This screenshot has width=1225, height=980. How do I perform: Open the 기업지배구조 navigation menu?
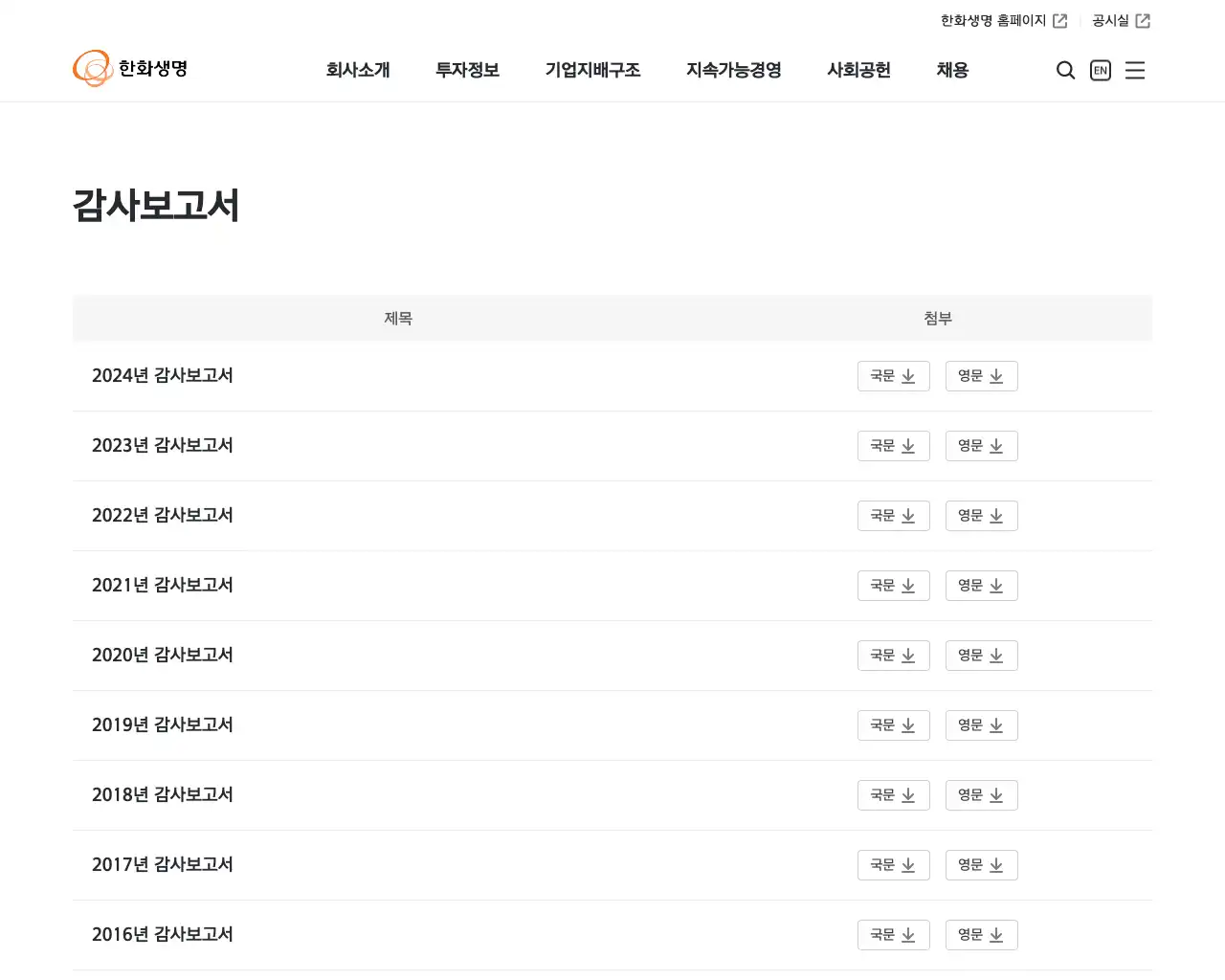click(592, 70)
